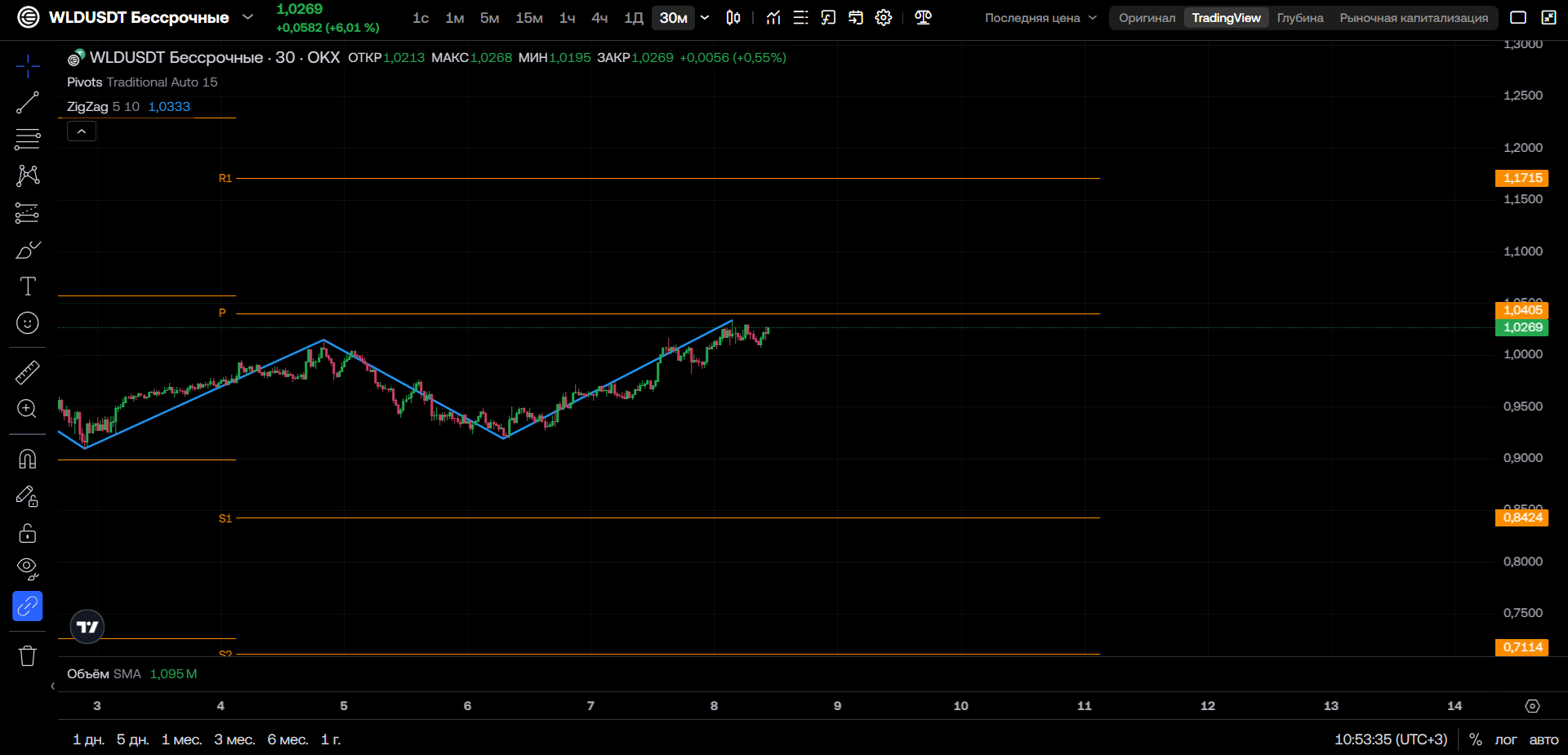Toggle logarithmic 'лог' scale

(x=1506, y=739)
